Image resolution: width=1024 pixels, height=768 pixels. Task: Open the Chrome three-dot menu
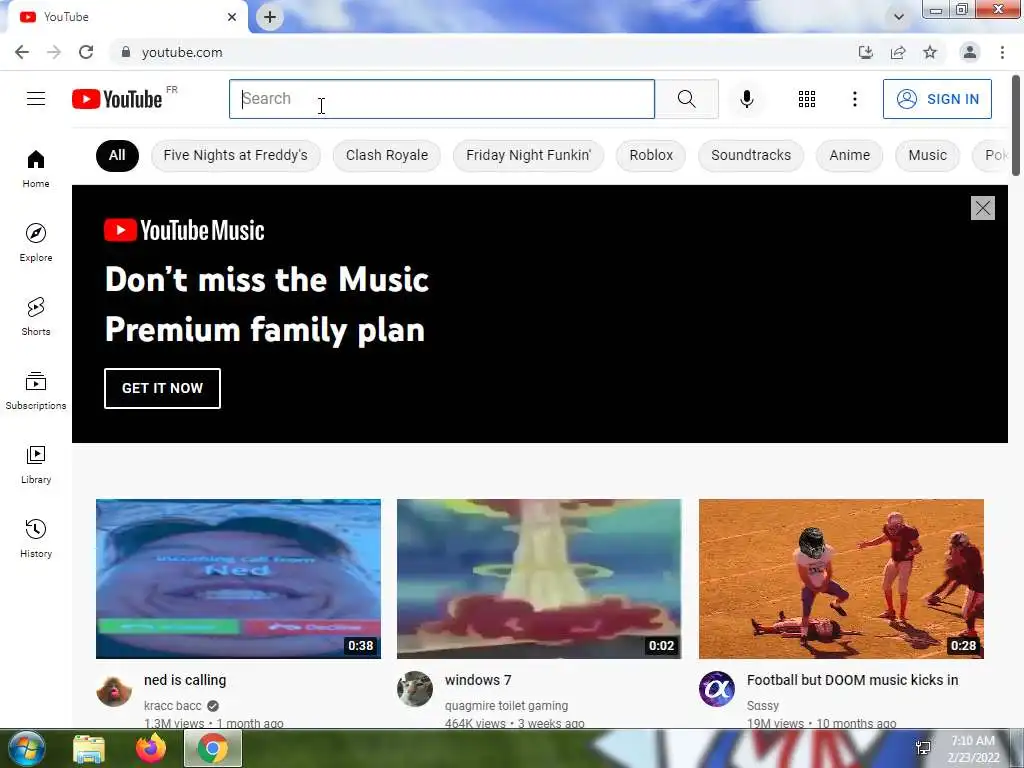point(1002,52)
